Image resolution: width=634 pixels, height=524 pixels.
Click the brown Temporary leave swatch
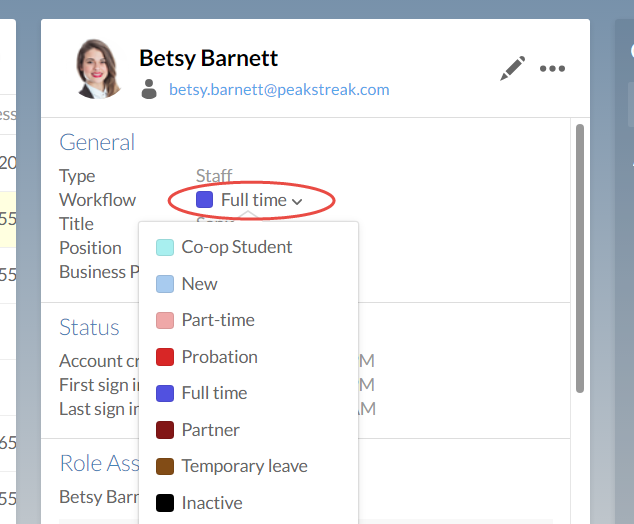tap(165, 466)
